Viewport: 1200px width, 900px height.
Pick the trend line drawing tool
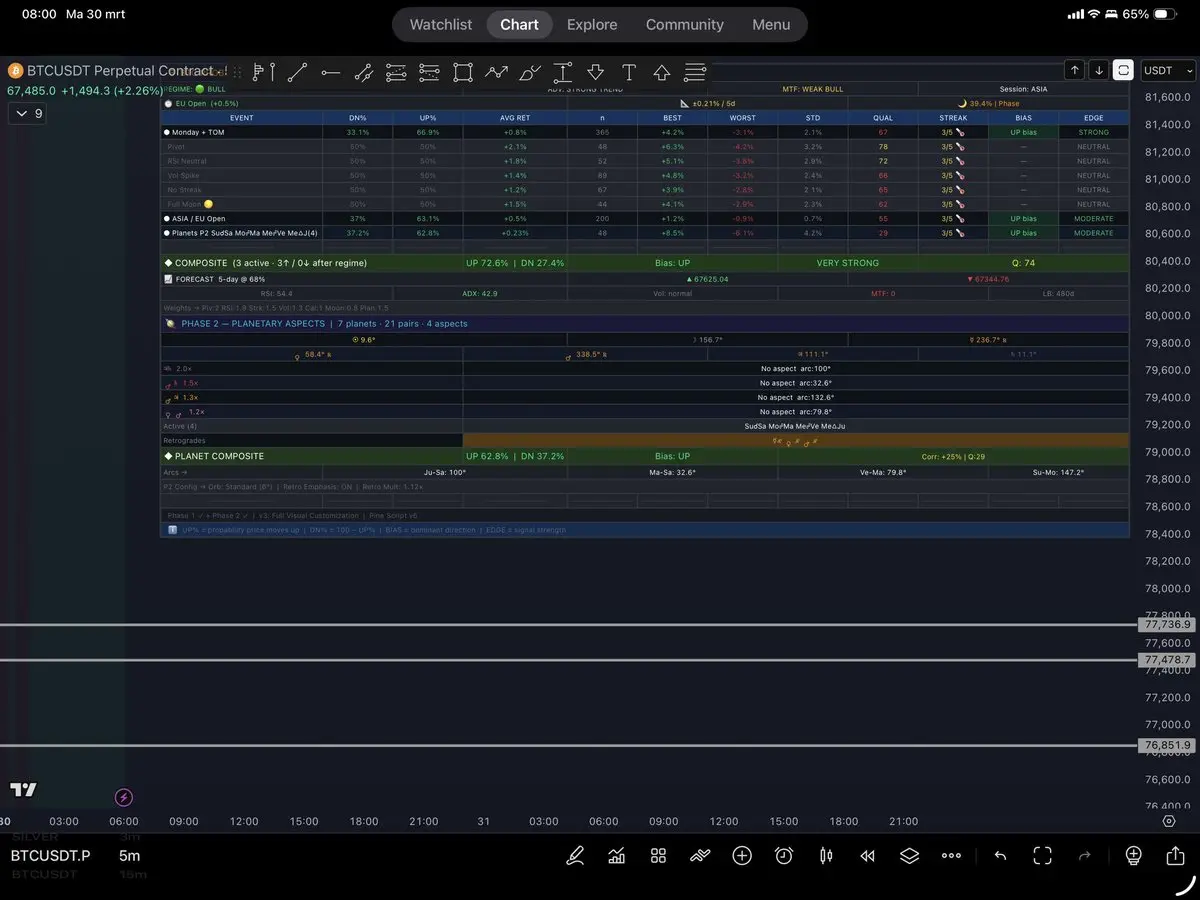coord(297,72)
